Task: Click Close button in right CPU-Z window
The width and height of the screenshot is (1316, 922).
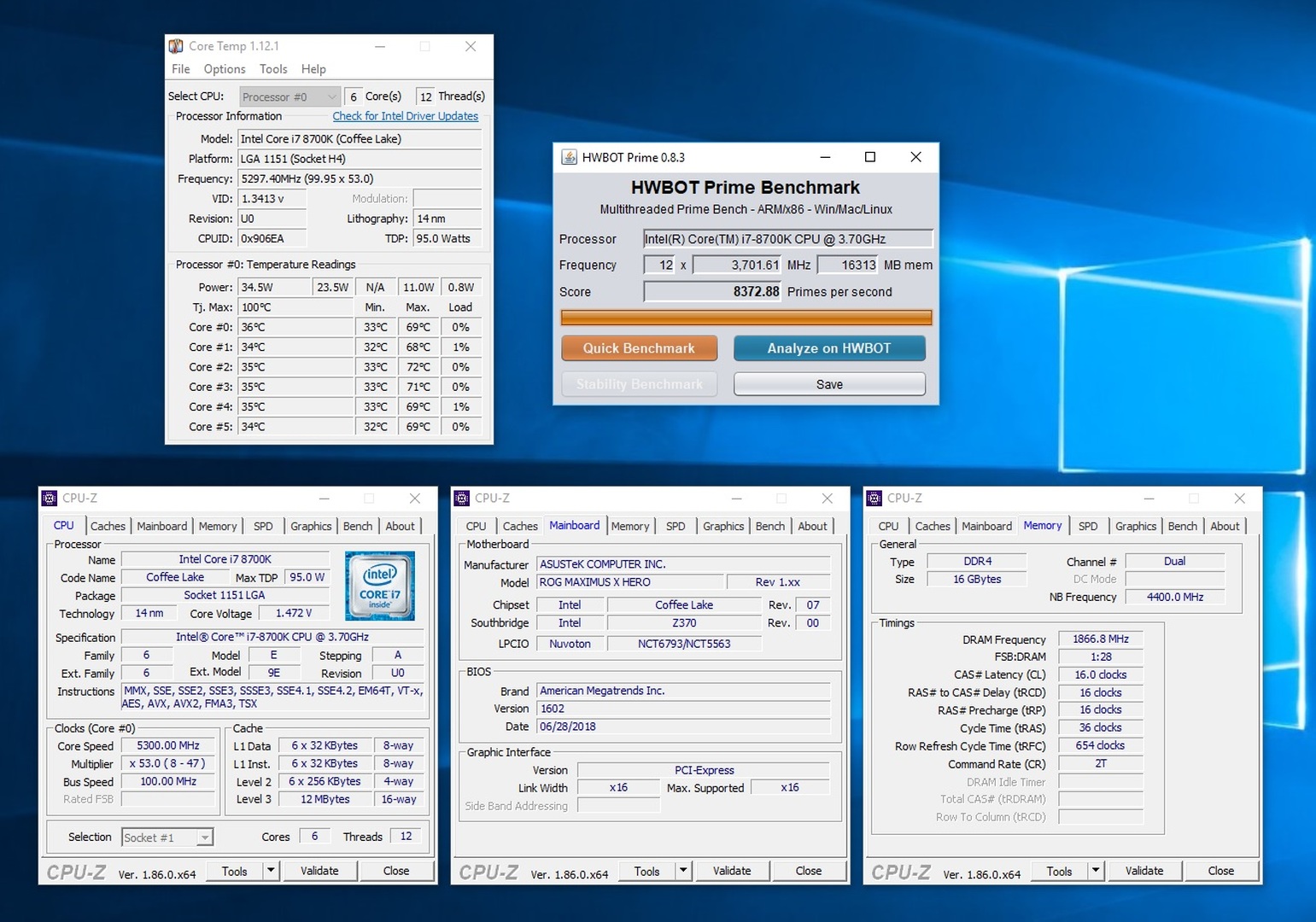Action: click(1221, 871)
